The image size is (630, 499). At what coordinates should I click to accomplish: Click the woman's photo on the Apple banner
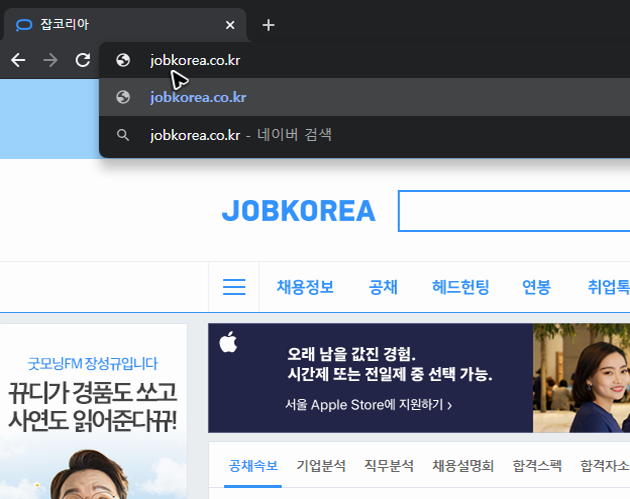581,378
